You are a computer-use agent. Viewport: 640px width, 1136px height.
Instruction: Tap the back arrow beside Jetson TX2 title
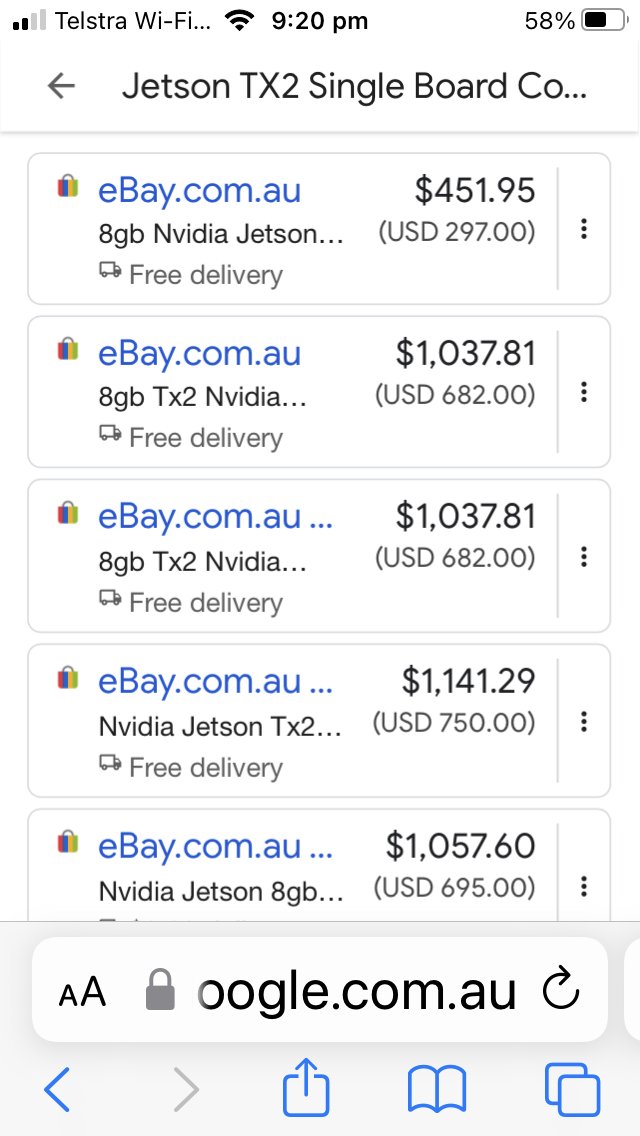coord(62,87)
